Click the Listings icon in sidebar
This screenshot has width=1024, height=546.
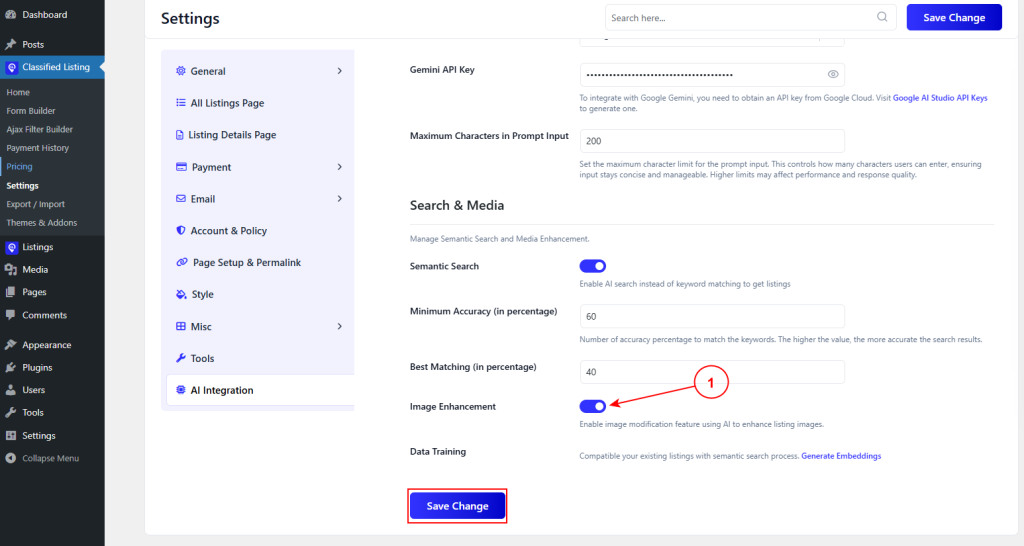[11, 248]
